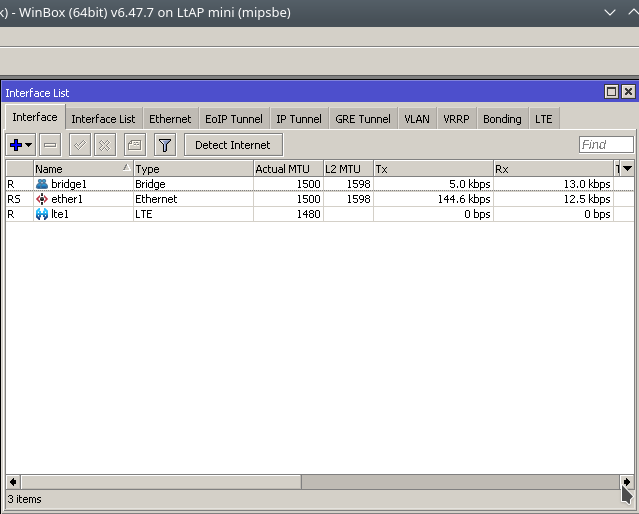Click the 1500 MTU value of bridge1
This screenshot has width=639, height=514.
point(308,184)
